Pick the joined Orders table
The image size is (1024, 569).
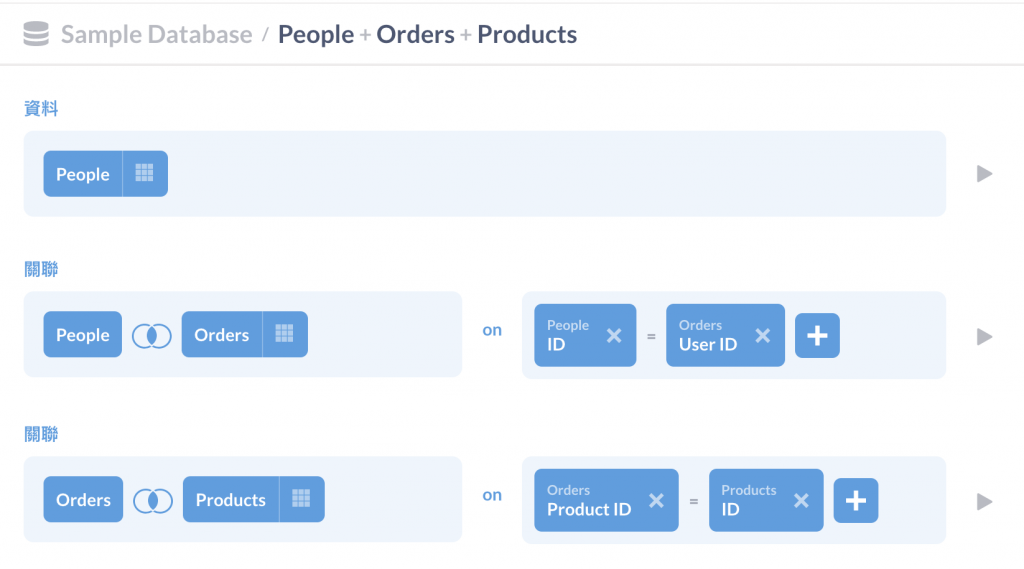tap(222, 335)
